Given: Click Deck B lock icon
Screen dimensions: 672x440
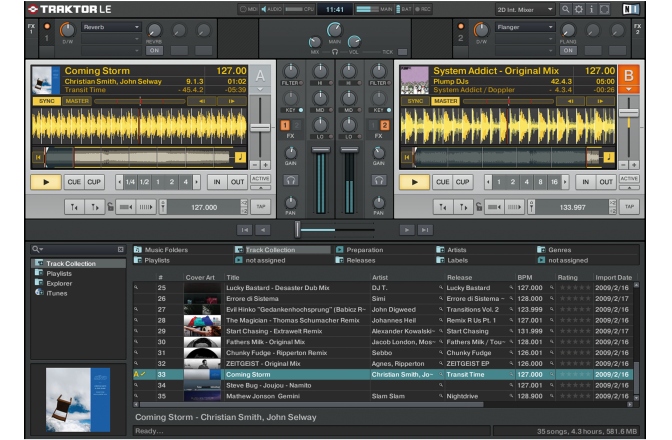Looking at the screenshot, I should point(479,207).
